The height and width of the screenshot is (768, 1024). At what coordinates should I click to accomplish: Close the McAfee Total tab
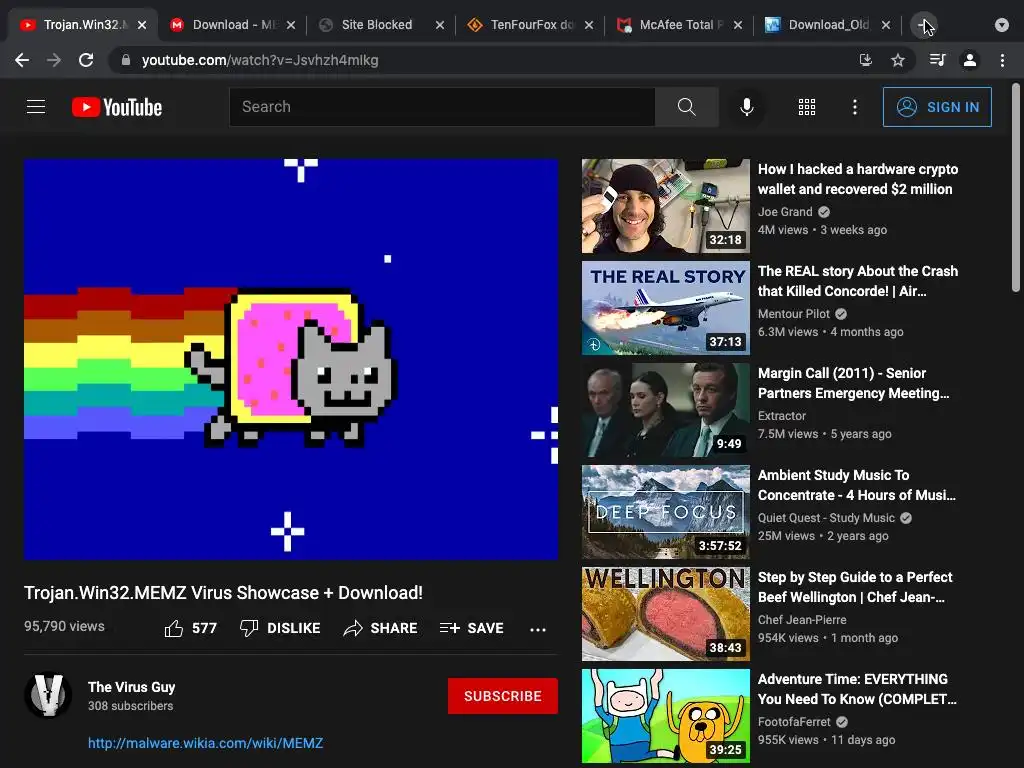coord(737,25)
